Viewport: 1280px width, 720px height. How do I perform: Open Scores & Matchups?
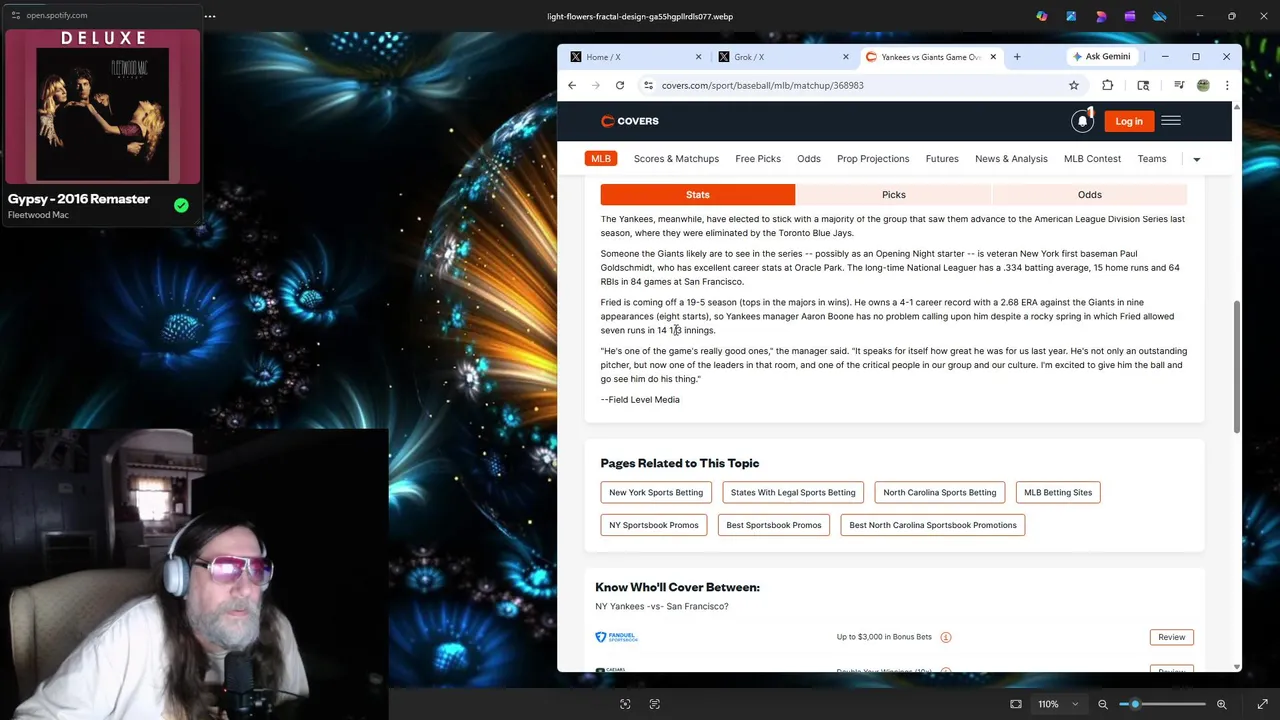(676, 159)
